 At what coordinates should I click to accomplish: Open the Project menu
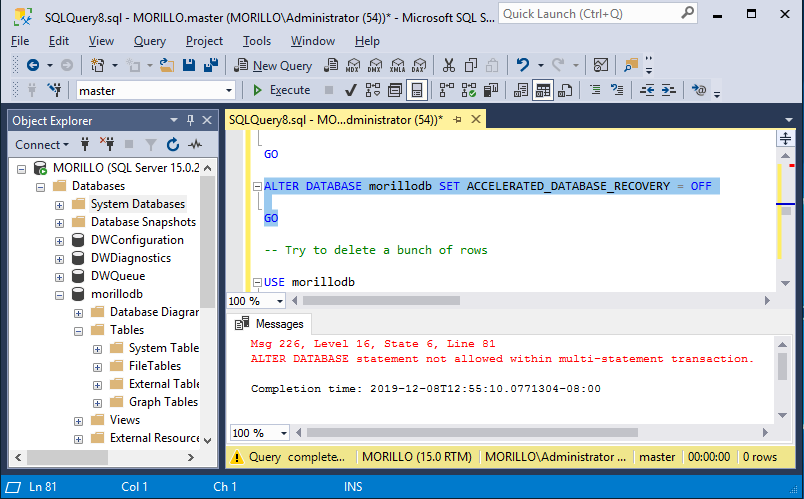[204, 41]
